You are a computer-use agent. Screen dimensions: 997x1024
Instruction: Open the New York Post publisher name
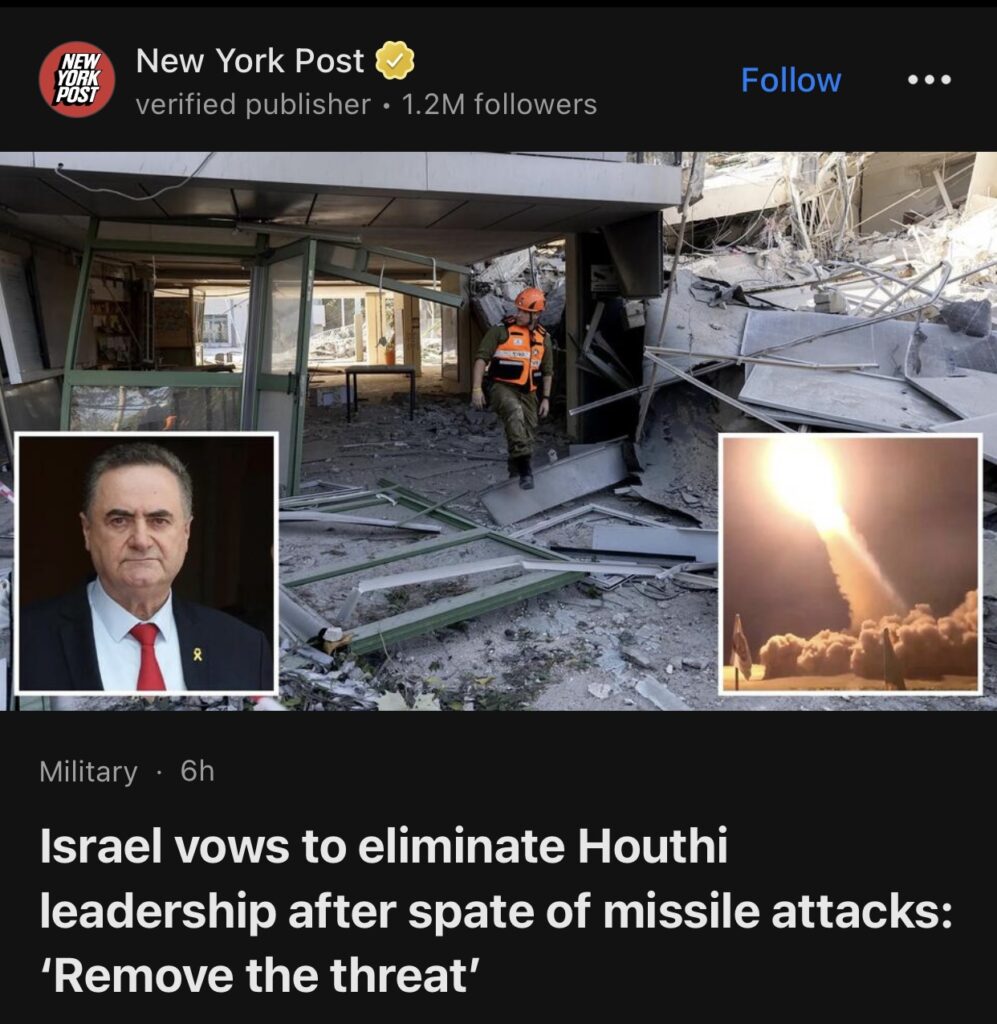(x=249, y=61)
